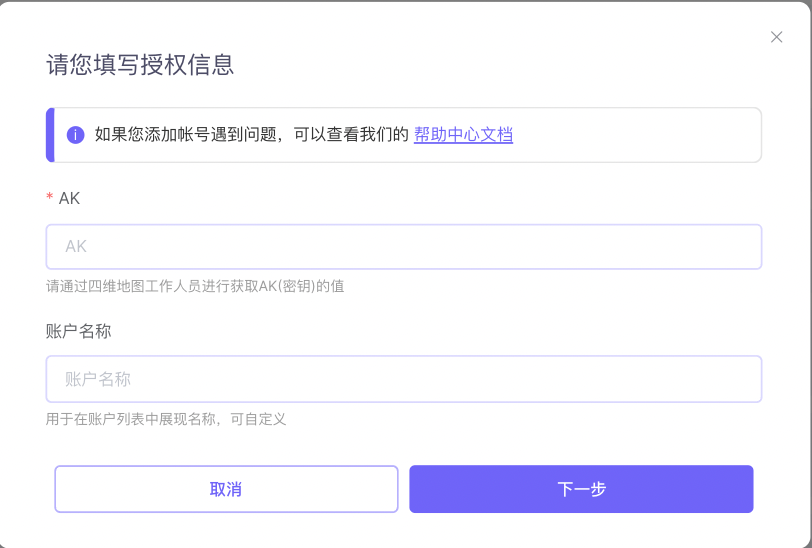
Task: Open the 帮助中心文档 help link
Action: pyautogui.click(x=463, y=135)
